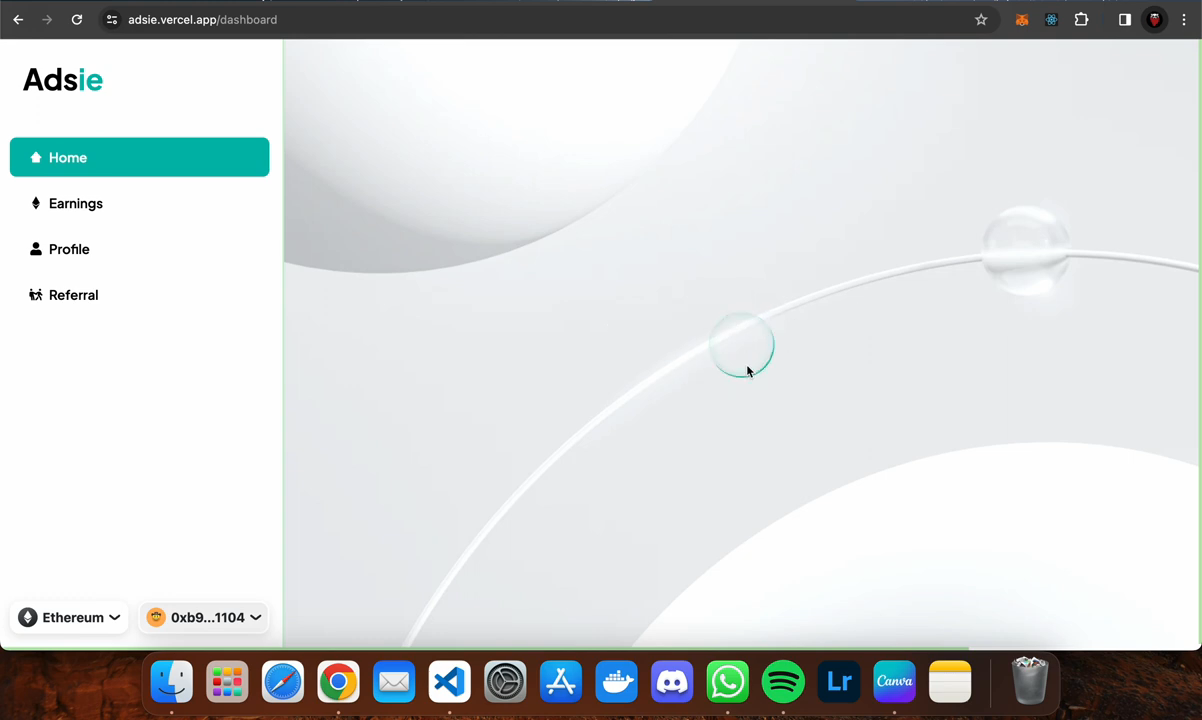
Task: Open Discord from the dock
Action: pyautogui.click(x=672, y=683)
